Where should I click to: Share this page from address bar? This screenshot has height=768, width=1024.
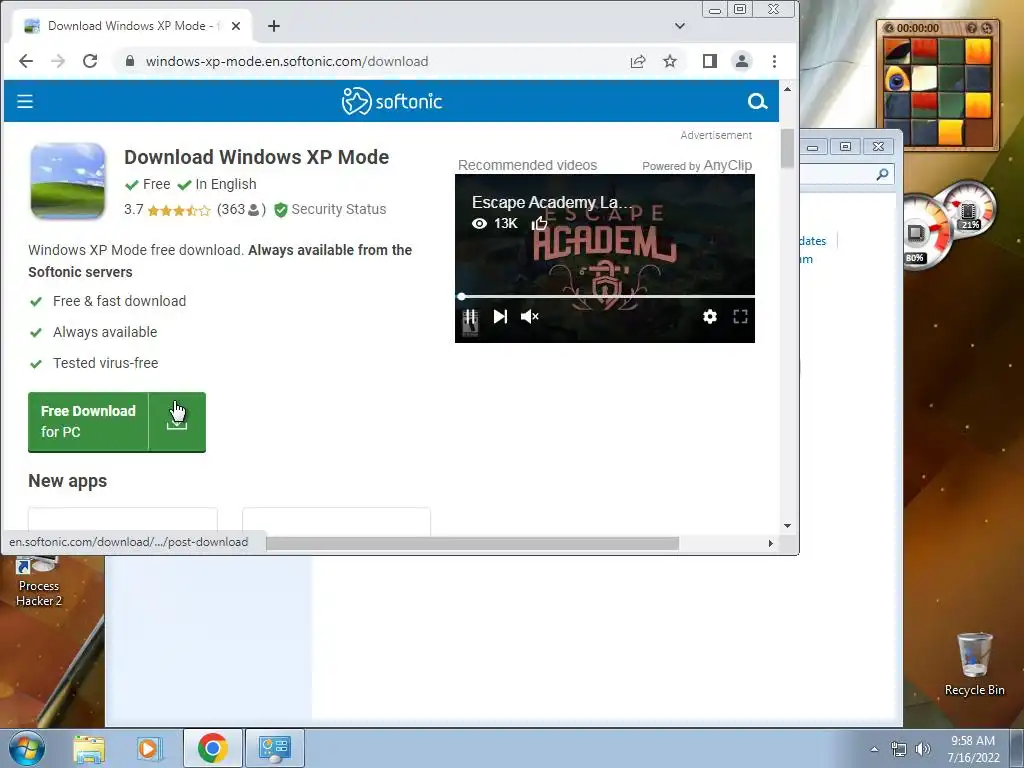coord(638,61)
